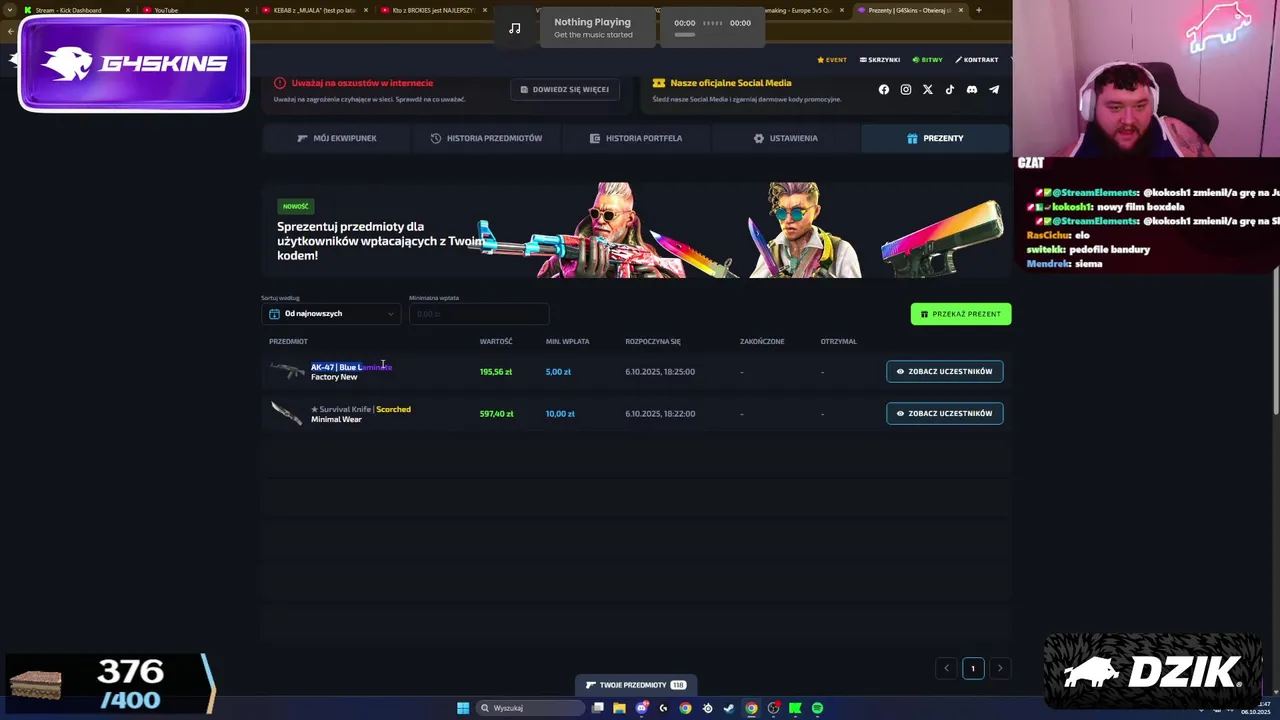1280x720 pixels.
Task: Switch to 'Historia portfela' tab
Action: pyautogui.click(x=636, y=138)
